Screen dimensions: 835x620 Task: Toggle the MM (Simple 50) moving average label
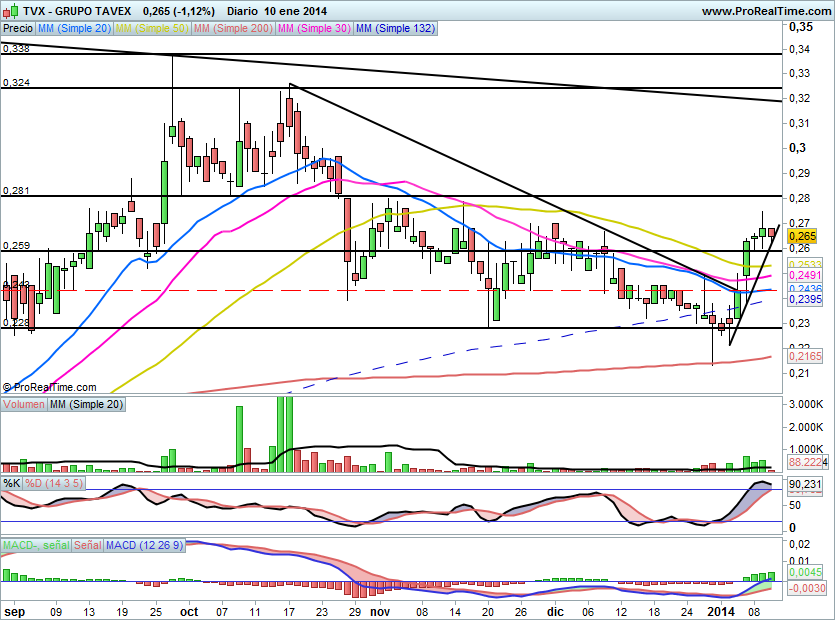[152, 29]
